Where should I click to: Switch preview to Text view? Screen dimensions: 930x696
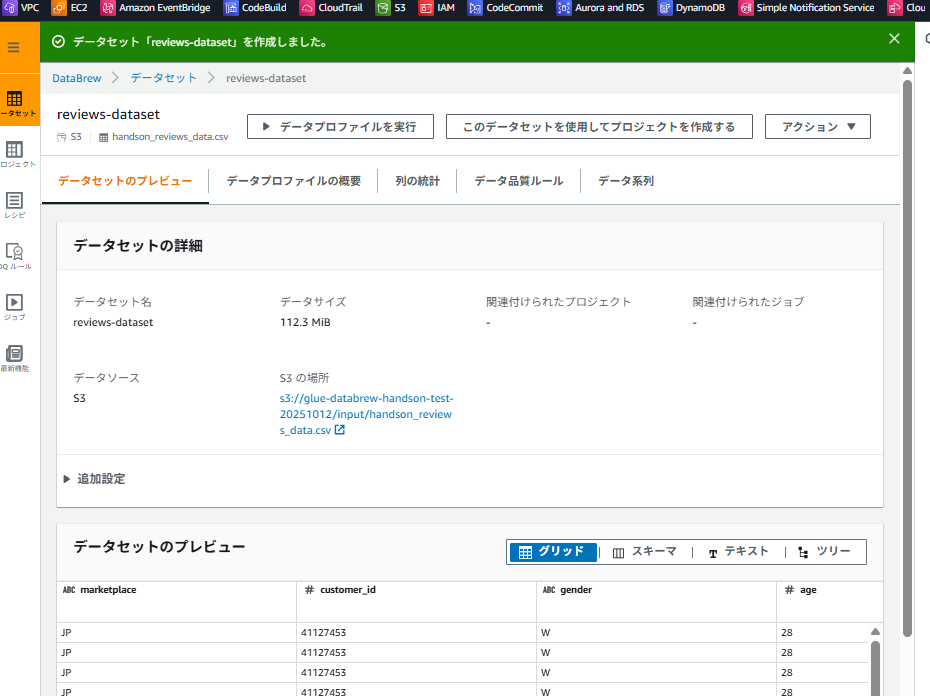(738, 552)
